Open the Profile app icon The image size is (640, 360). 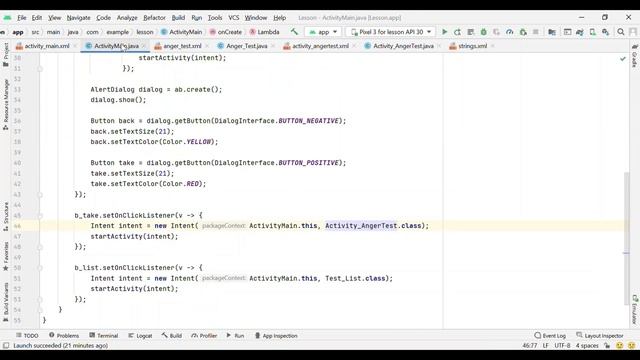coord(509,32)
